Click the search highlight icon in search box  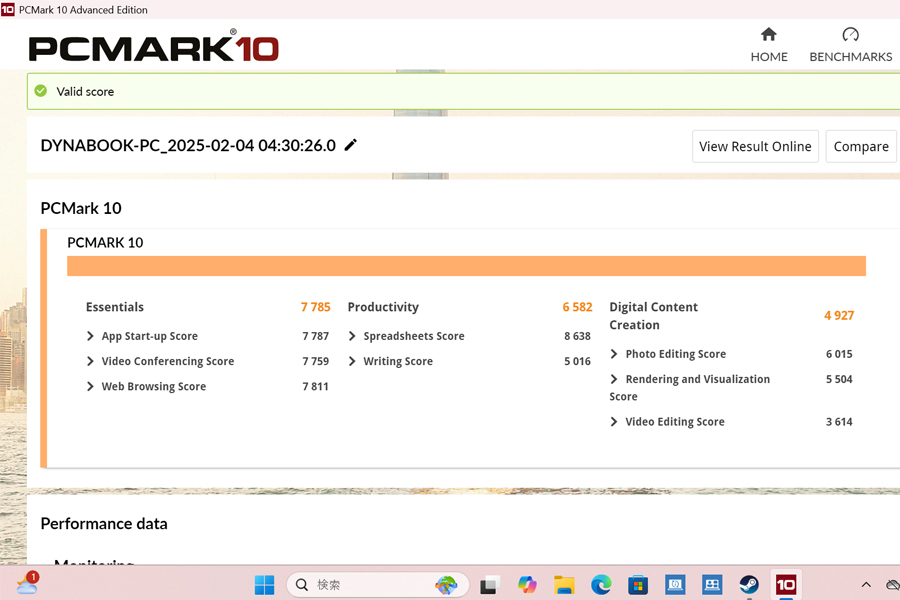(446, 585)
